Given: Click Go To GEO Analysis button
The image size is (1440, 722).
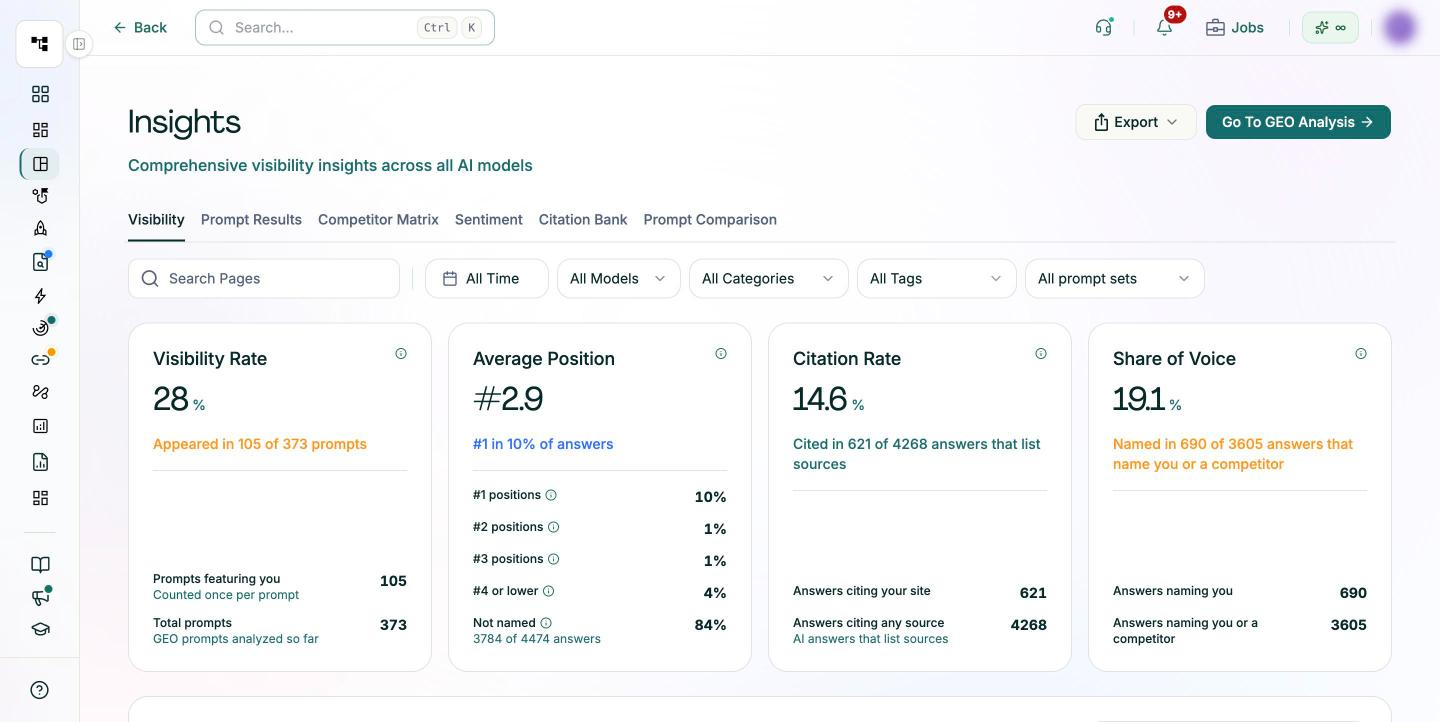Looking at the screenshot, I should coord(1298,122).
